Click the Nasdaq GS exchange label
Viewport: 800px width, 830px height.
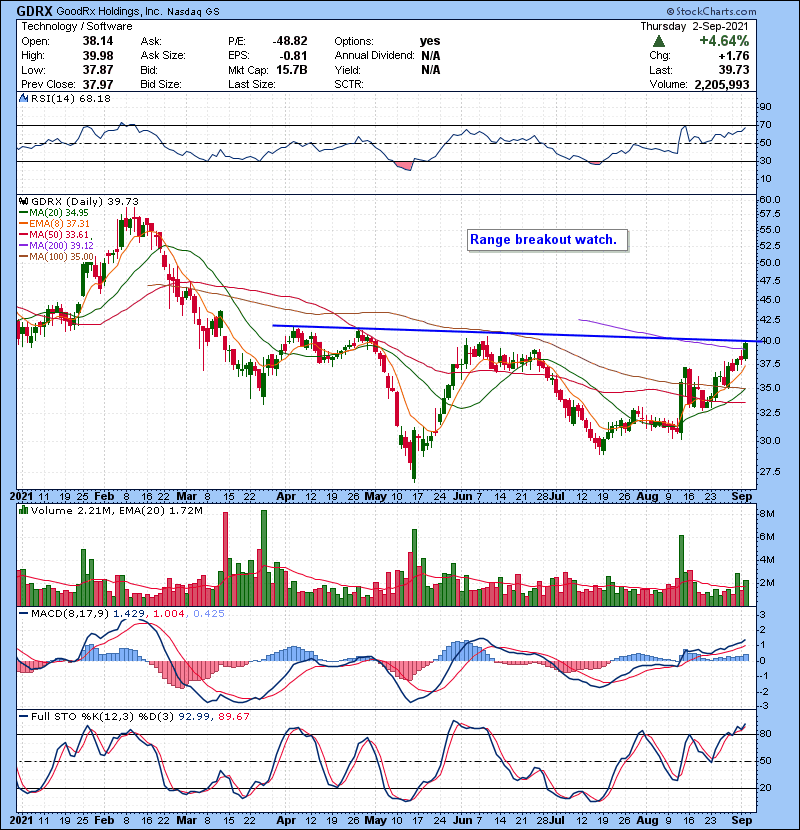click(193, 12)
